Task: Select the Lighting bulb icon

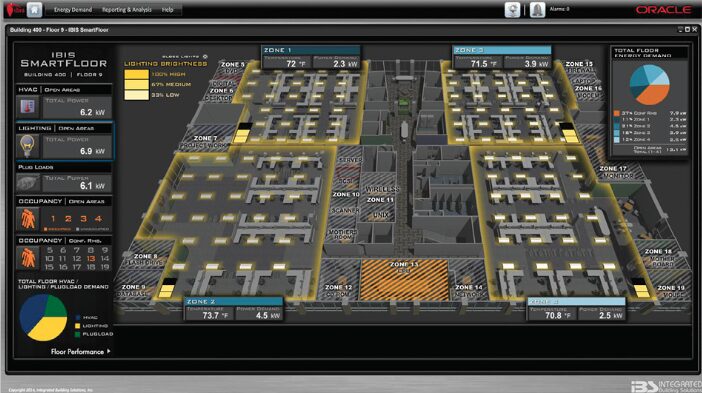Action: point(27,145)
